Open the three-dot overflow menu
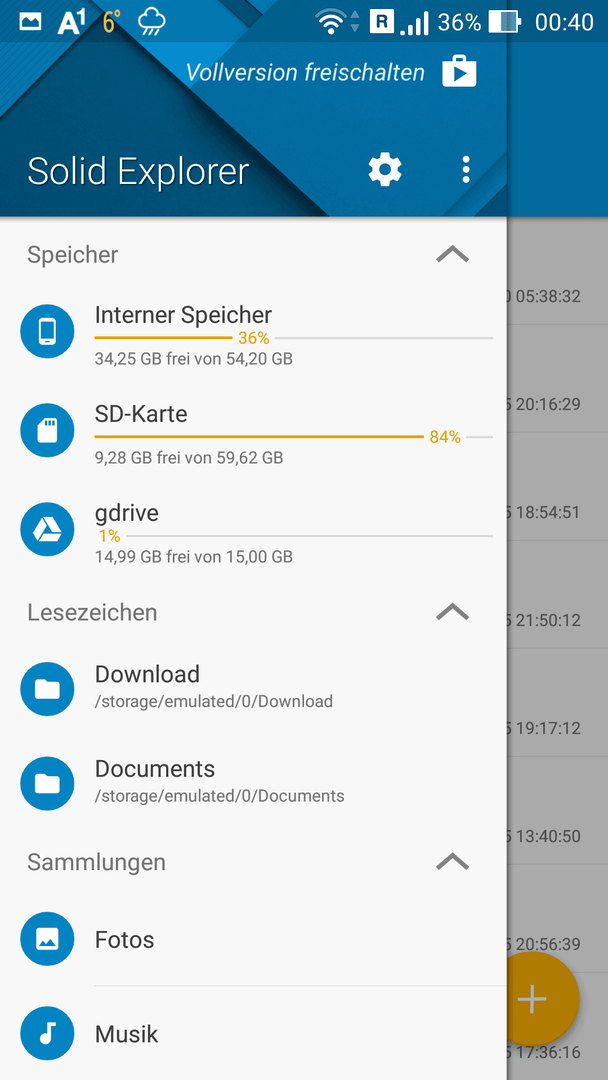 [x=466, y=169]
